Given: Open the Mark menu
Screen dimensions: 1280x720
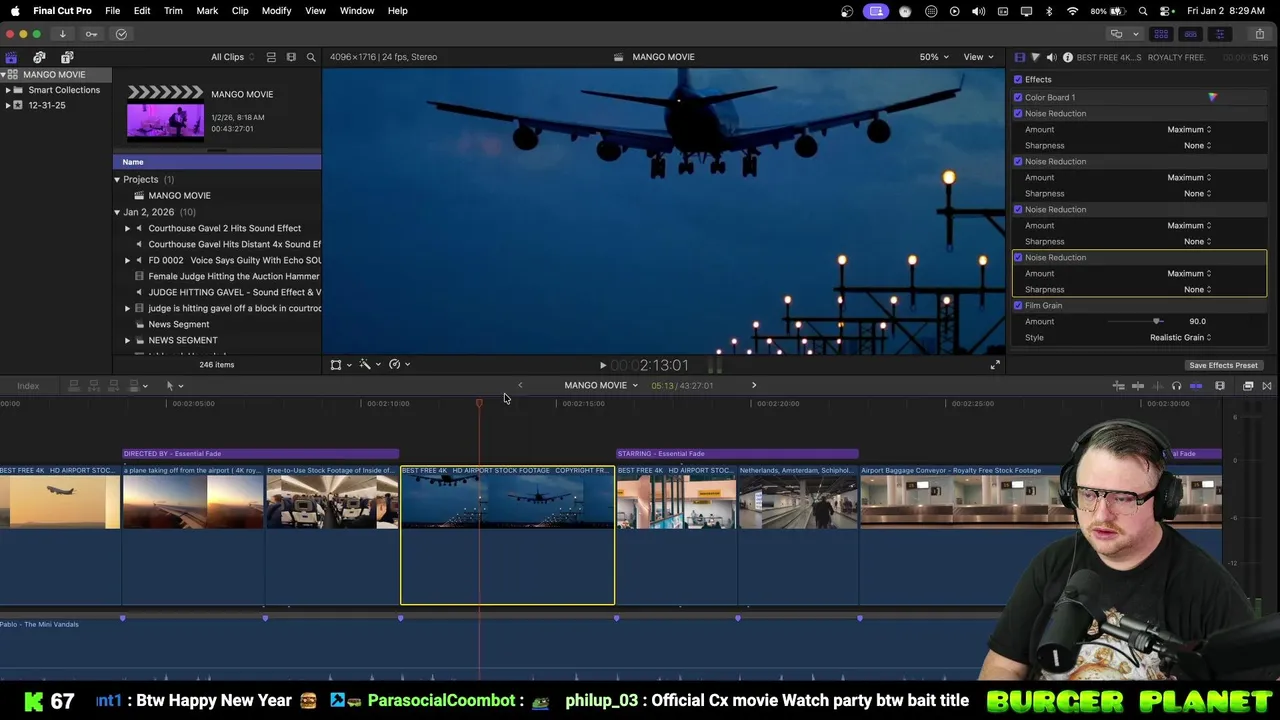Looking at the screenshot, I should [207, 11].
